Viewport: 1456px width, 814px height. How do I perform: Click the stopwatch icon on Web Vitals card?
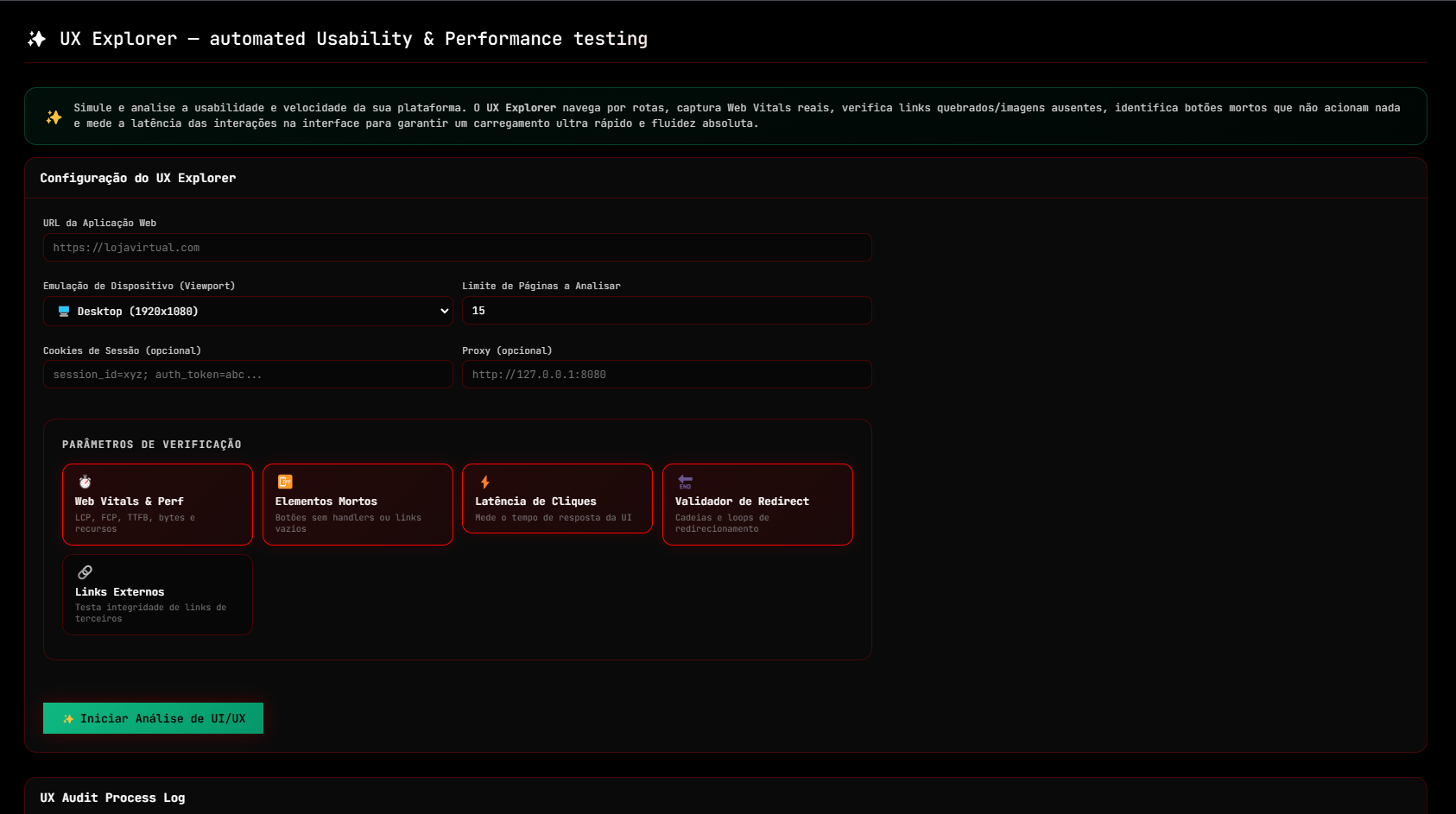tap(85, 482)
